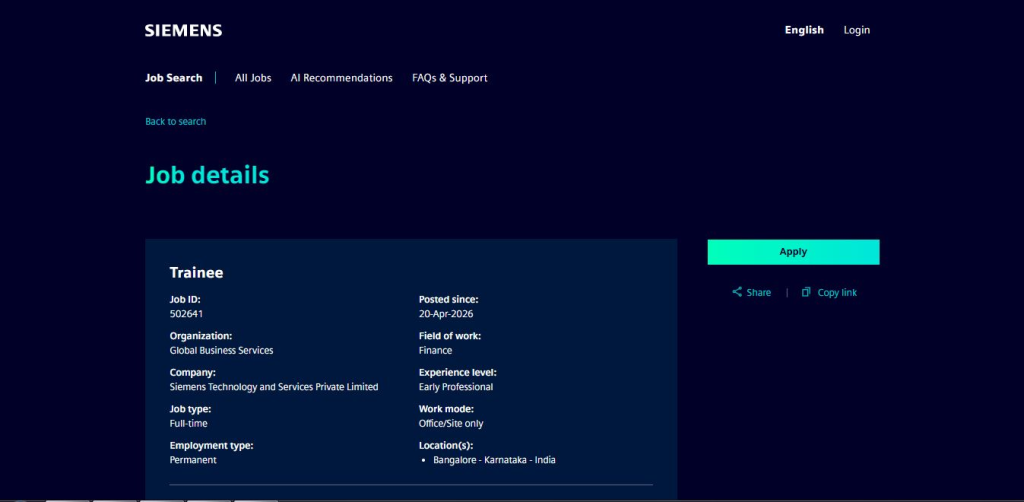Click the Global Business Services text
The width and height of the screenshot is (1024, 502).
pyautogui.click(x=221, y=351)
